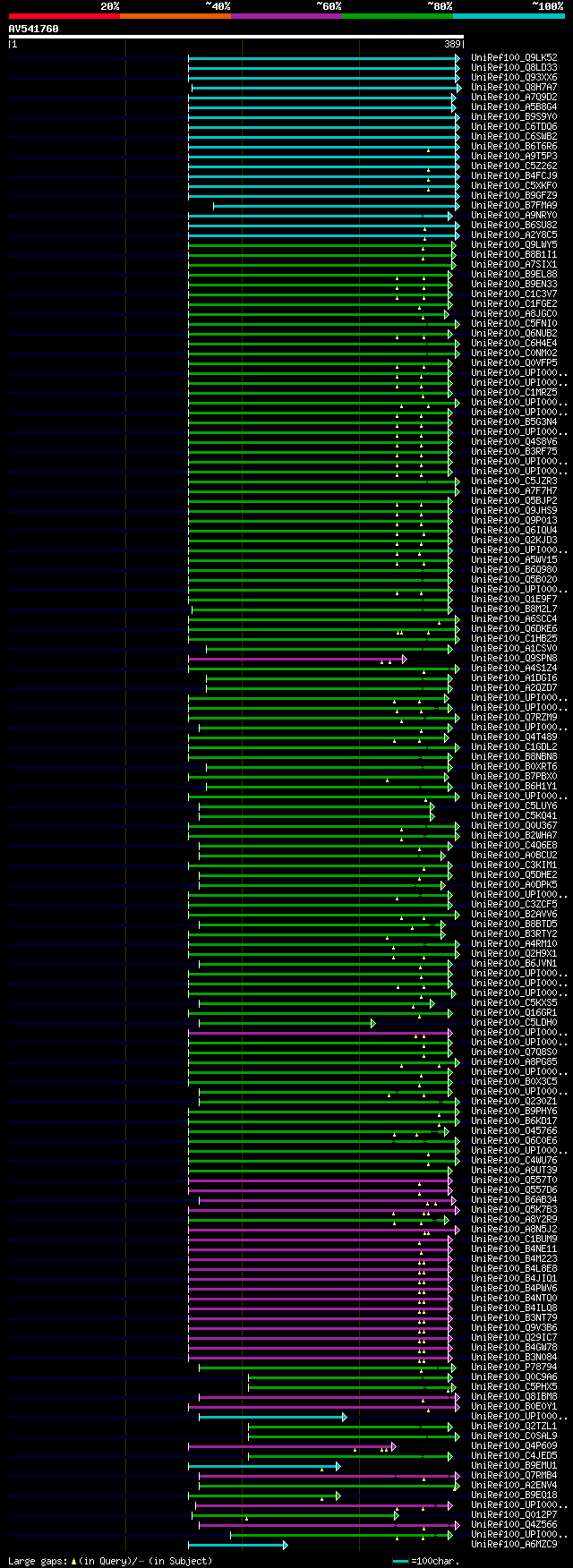Click the short green alignment bar for C5LDH0
The height and width of the screenshot is (1568, 573).
tap(286, 1023)
